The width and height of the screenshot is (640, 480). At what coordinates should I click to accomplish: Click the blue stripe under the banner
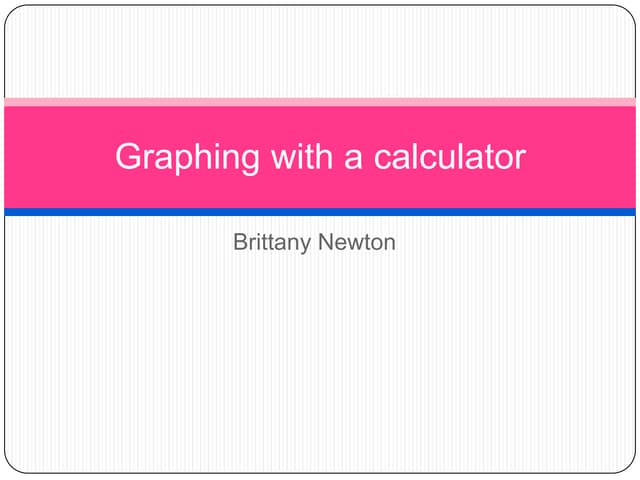(x=320, y=212)
